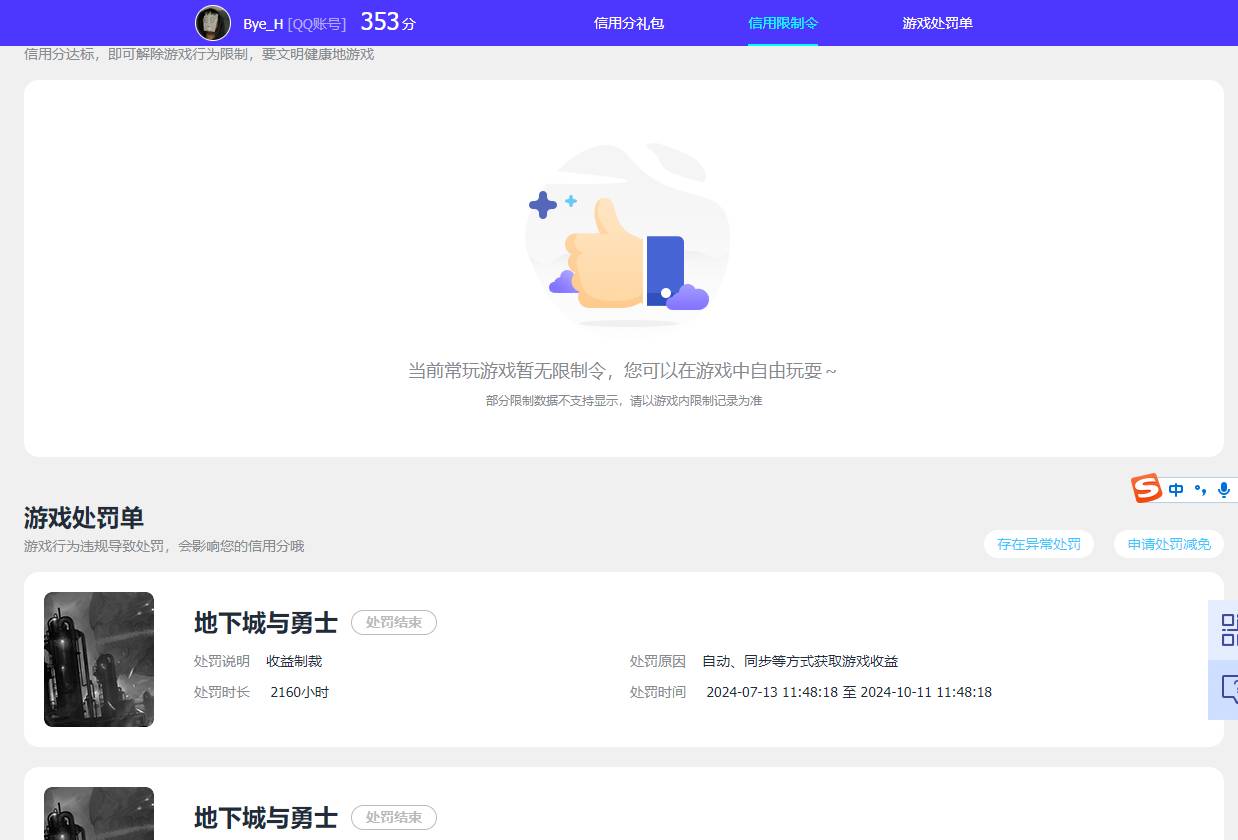Viewport: 1238px width, 840px height.
Task: Click the 处罚结束 badge on second penalty
Action: point(394,817)
